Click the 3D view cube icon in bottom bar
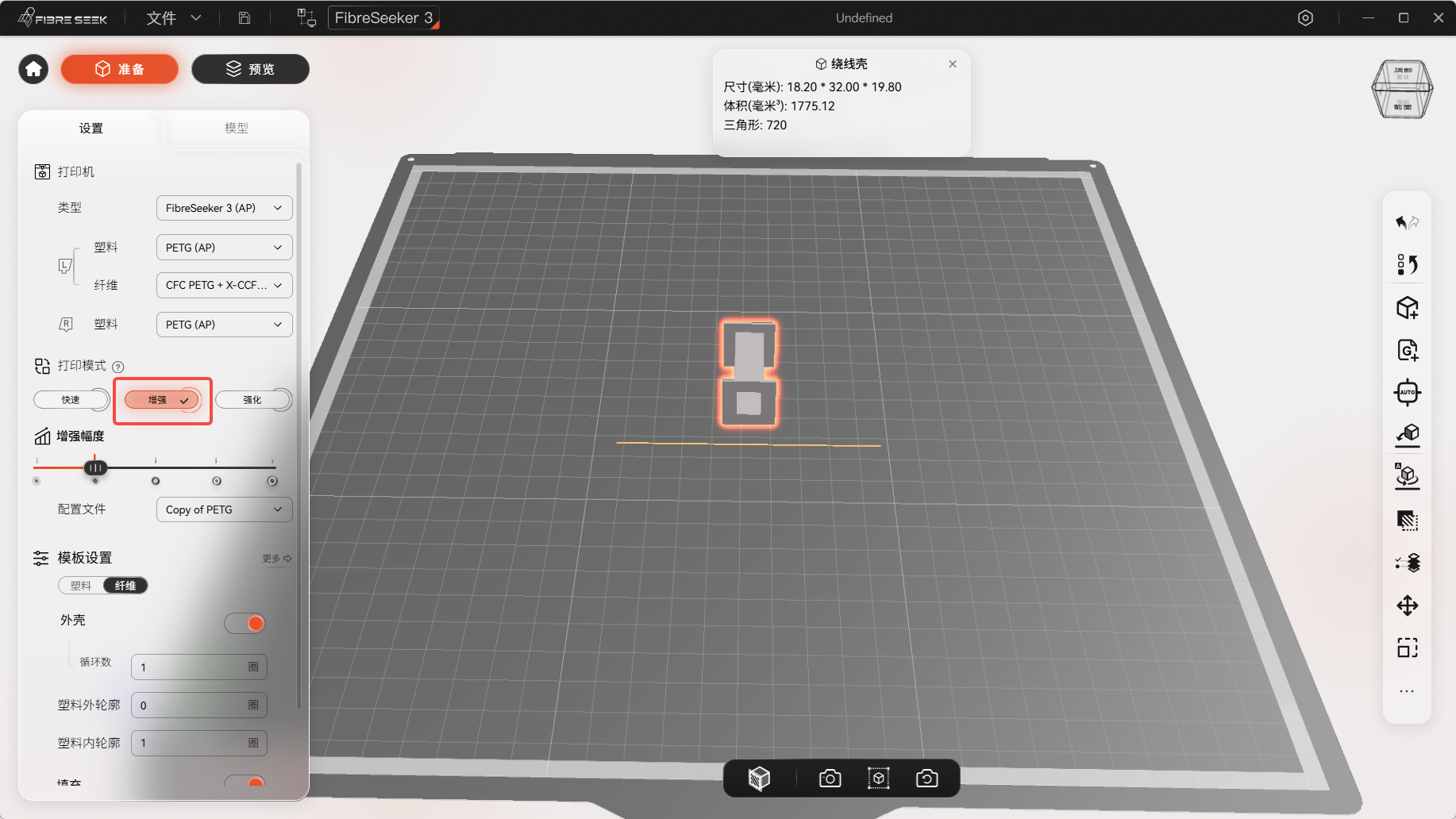 [759, 779]
